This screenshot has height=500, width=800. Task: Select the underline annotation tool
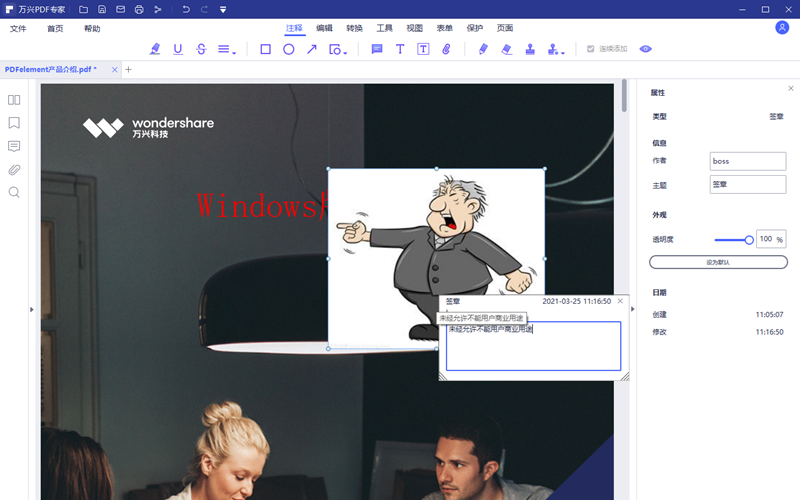click(178, 49)
